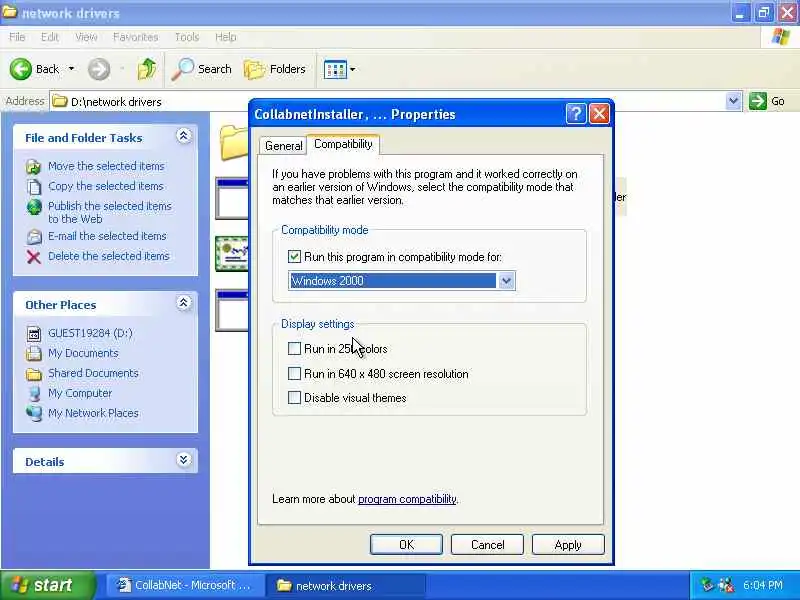Click the My Documents folder icon
The width and height of the screenshot is (800, 600).
coord(34,354)
